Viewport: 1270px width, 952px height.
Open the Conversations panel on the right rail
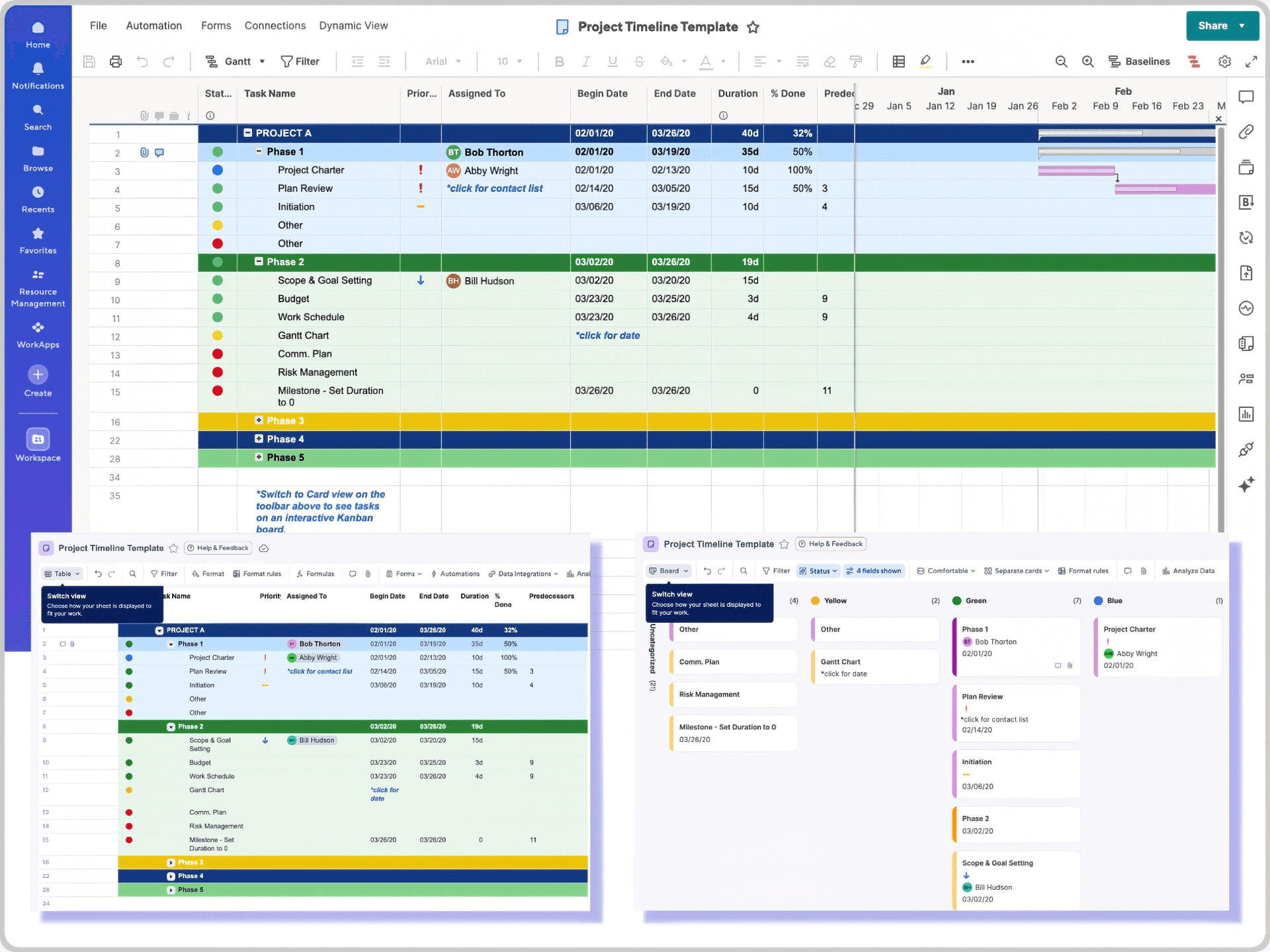[x=1247, y=97]
